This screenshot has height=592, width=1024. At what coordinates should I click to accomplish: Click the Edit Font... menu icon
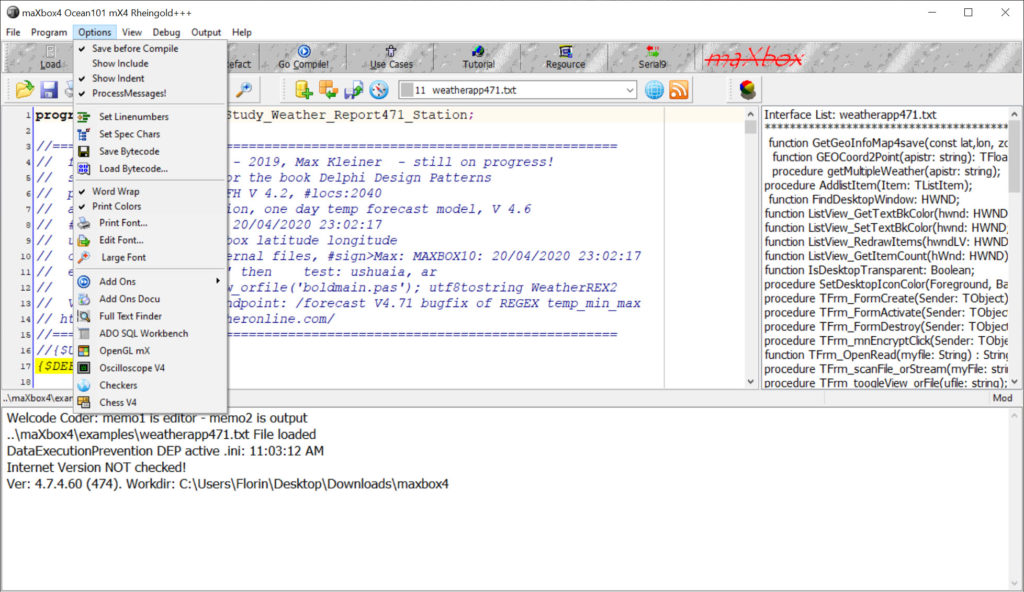click(x=84, y=240)
